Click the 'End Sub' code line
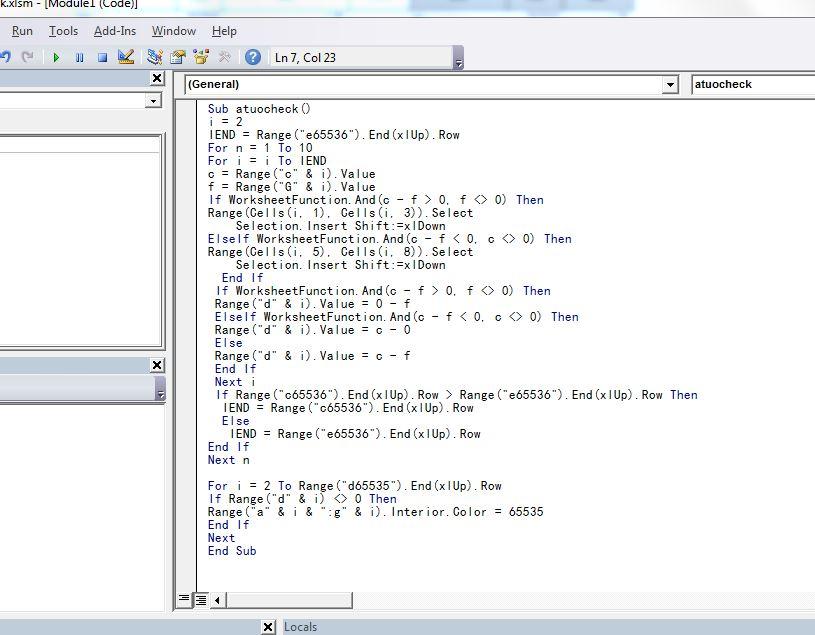The width and height of the screenshot is (815, 635). 232,551
